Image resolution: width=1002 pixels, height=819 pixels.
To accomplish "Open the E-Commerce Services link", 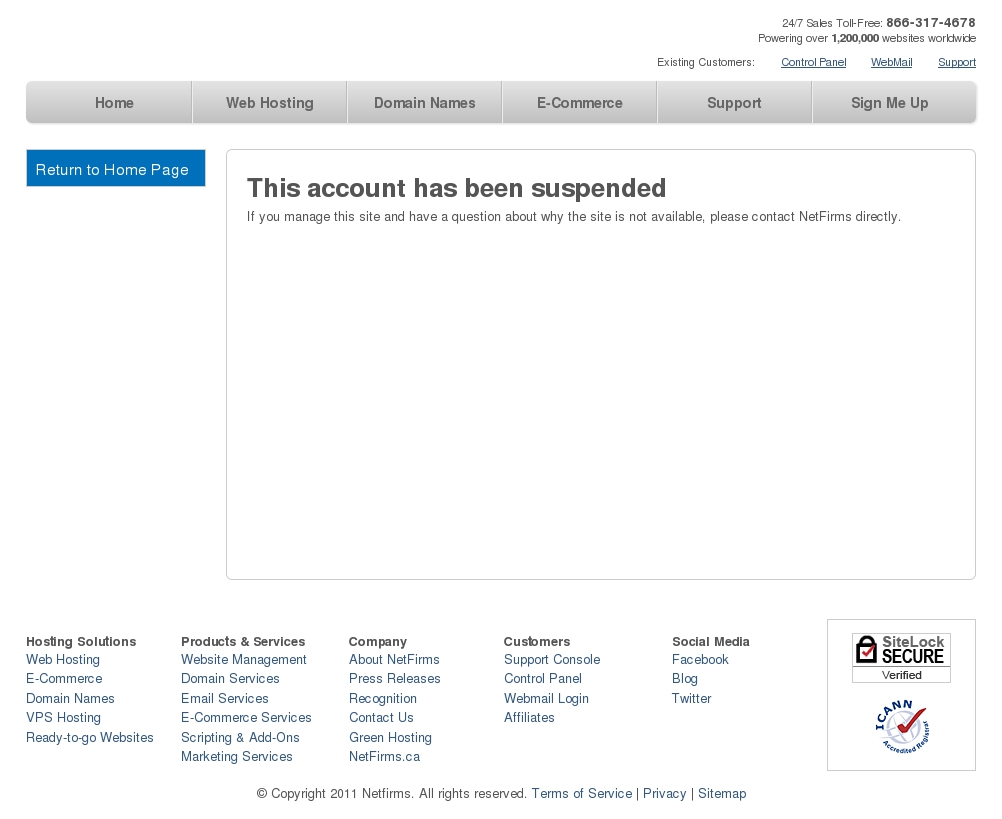I will (x=246, y=717).
